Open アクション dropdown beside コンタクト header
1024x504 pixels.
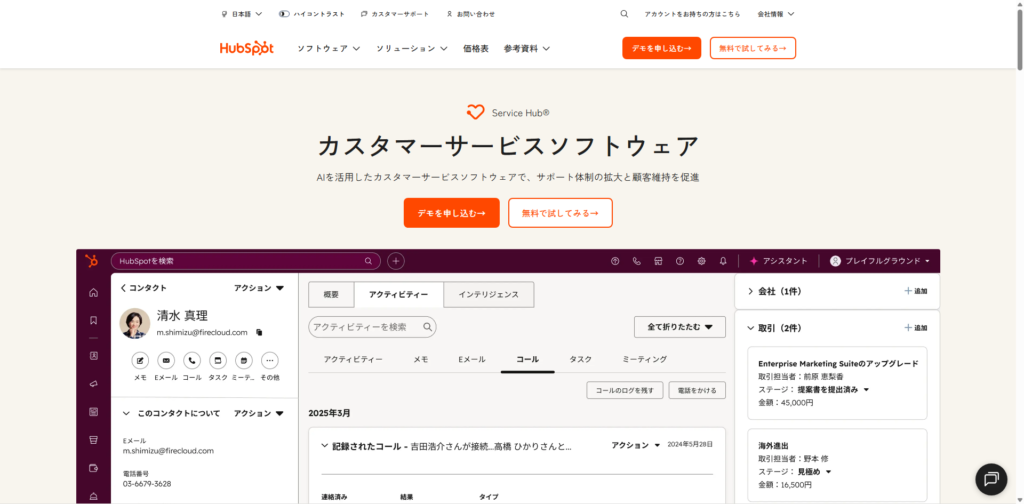259,288
